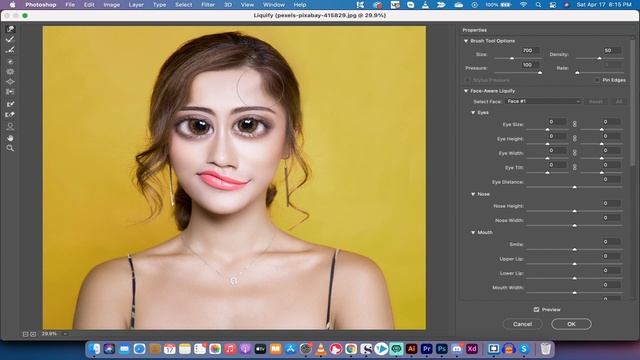
Task: Select the Twirl Clockwise tool
Action: [10, 62]
